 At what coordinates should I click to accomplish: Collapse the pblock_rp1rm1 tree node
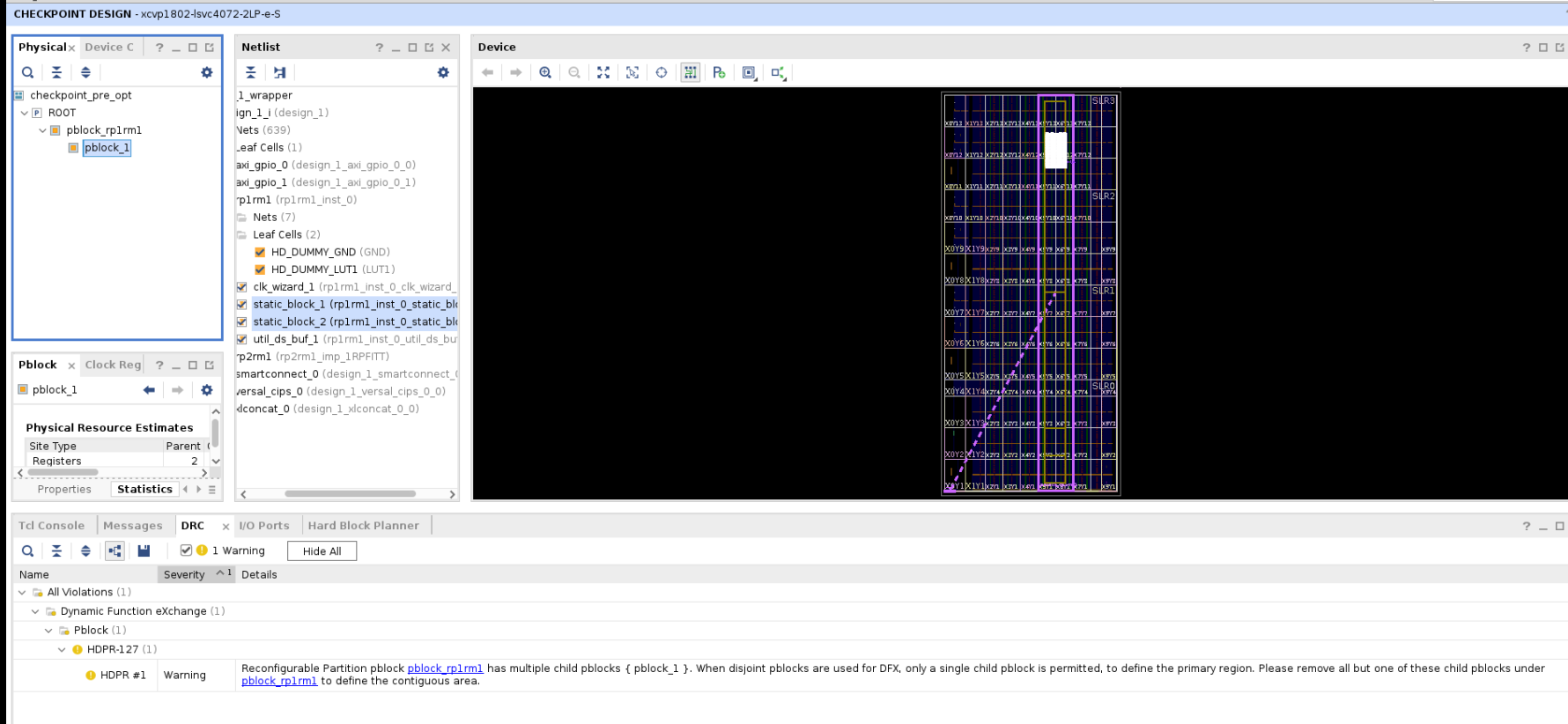[42, 130]
